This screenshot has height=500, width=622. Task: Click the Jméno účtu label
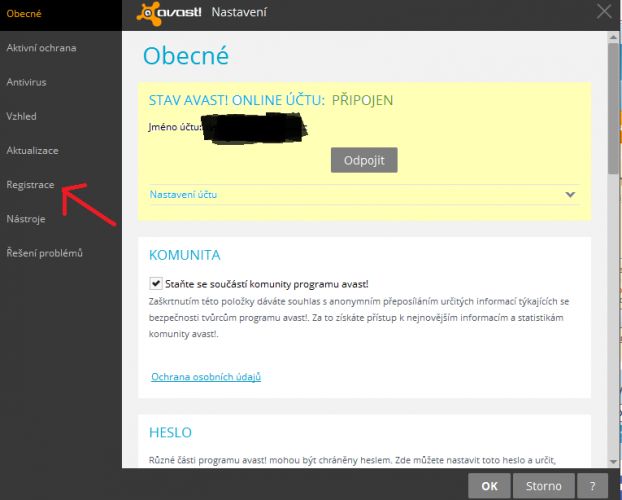pyautogui.click(x=175, y=127)
